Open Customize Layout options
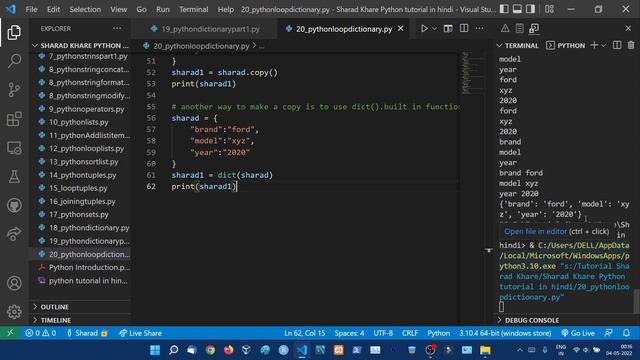Screen dimensions: 640x360 [x=549, y=9]
